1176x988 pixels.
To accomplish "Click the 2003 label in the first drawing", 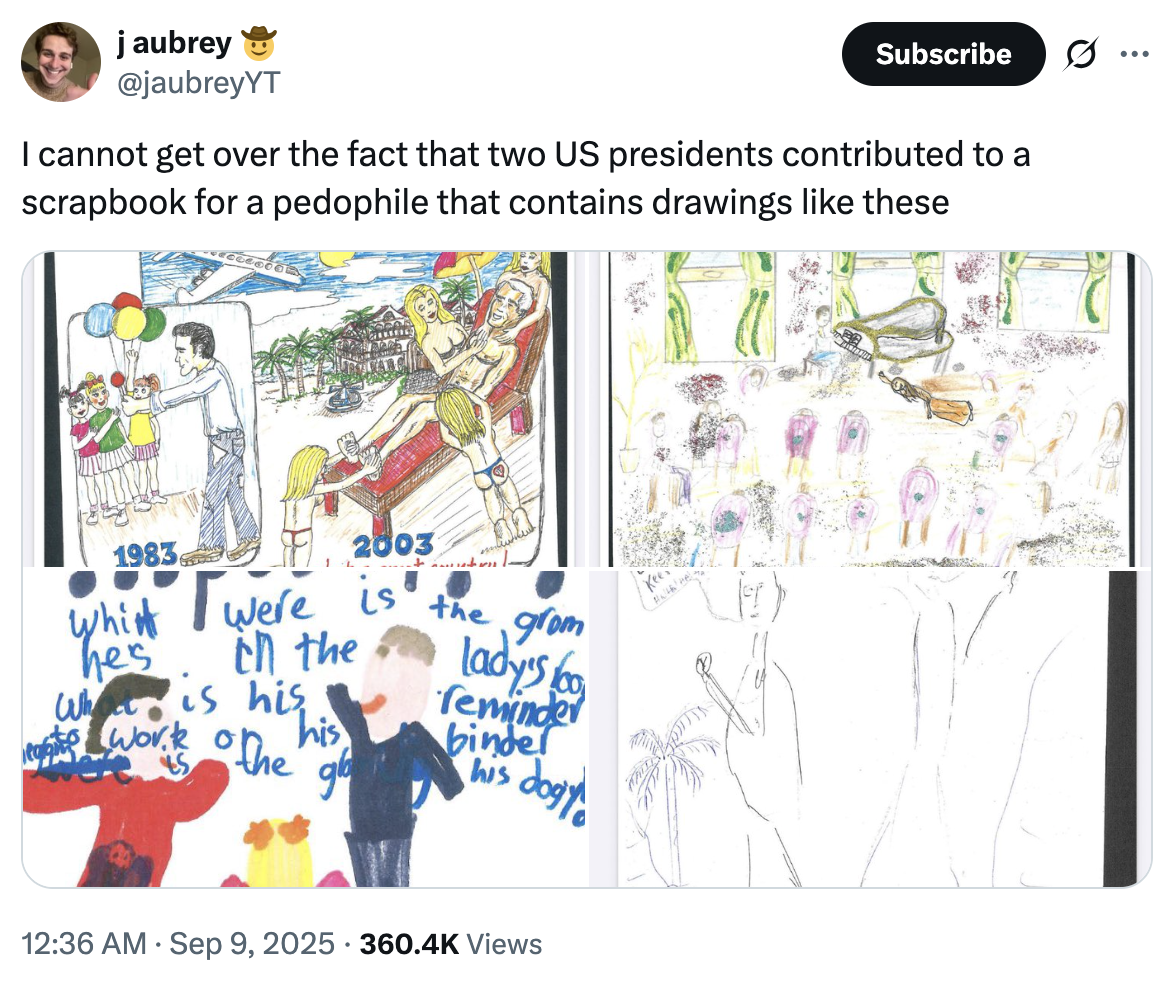I will (393, 546).
